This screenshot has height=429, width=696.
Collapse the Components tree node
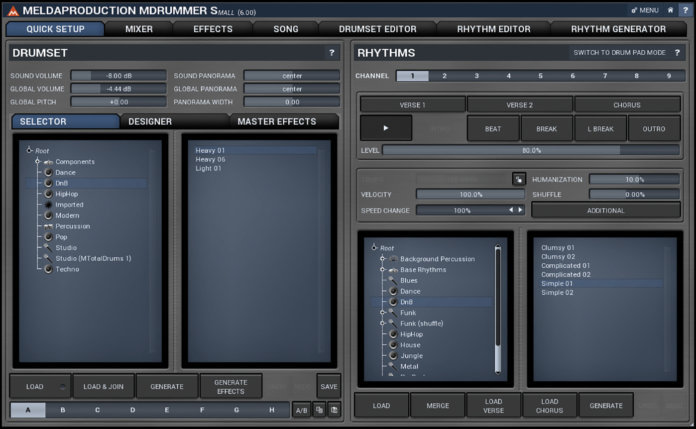37,162
